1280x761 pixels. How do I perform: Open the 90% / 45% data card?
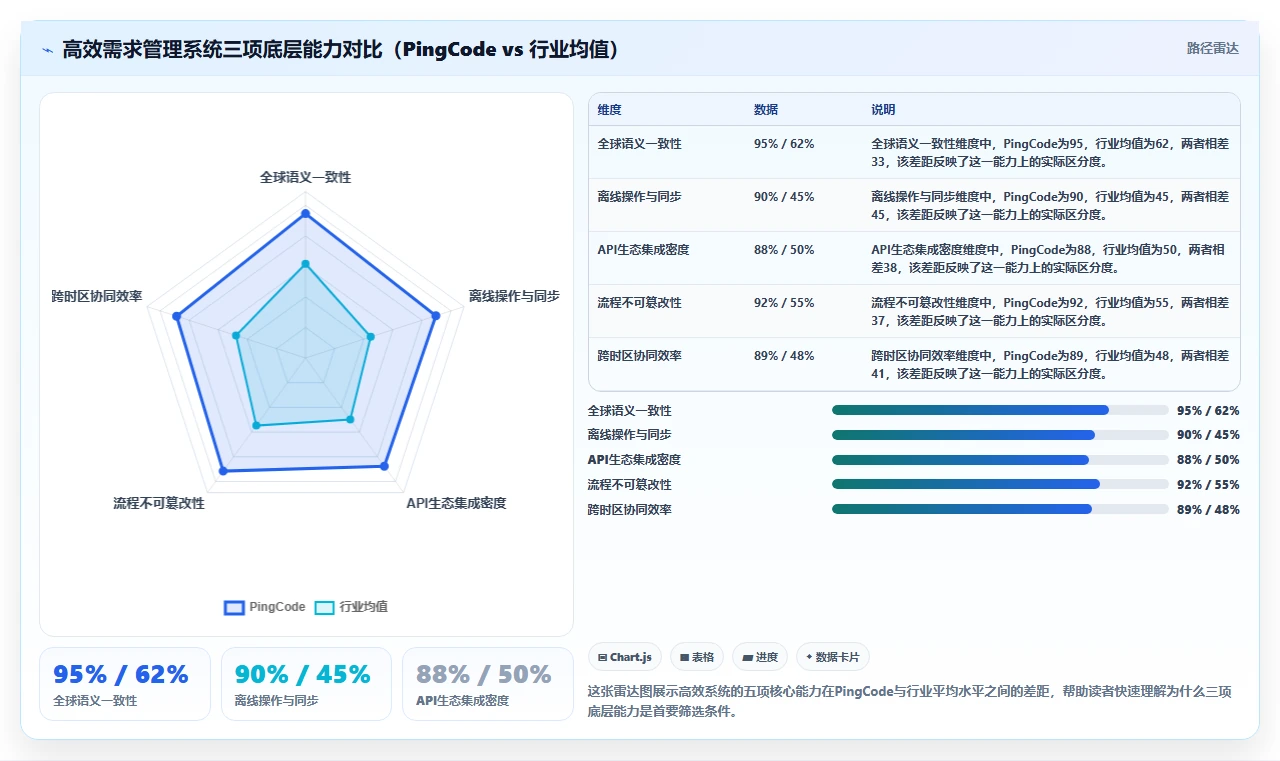306,684
